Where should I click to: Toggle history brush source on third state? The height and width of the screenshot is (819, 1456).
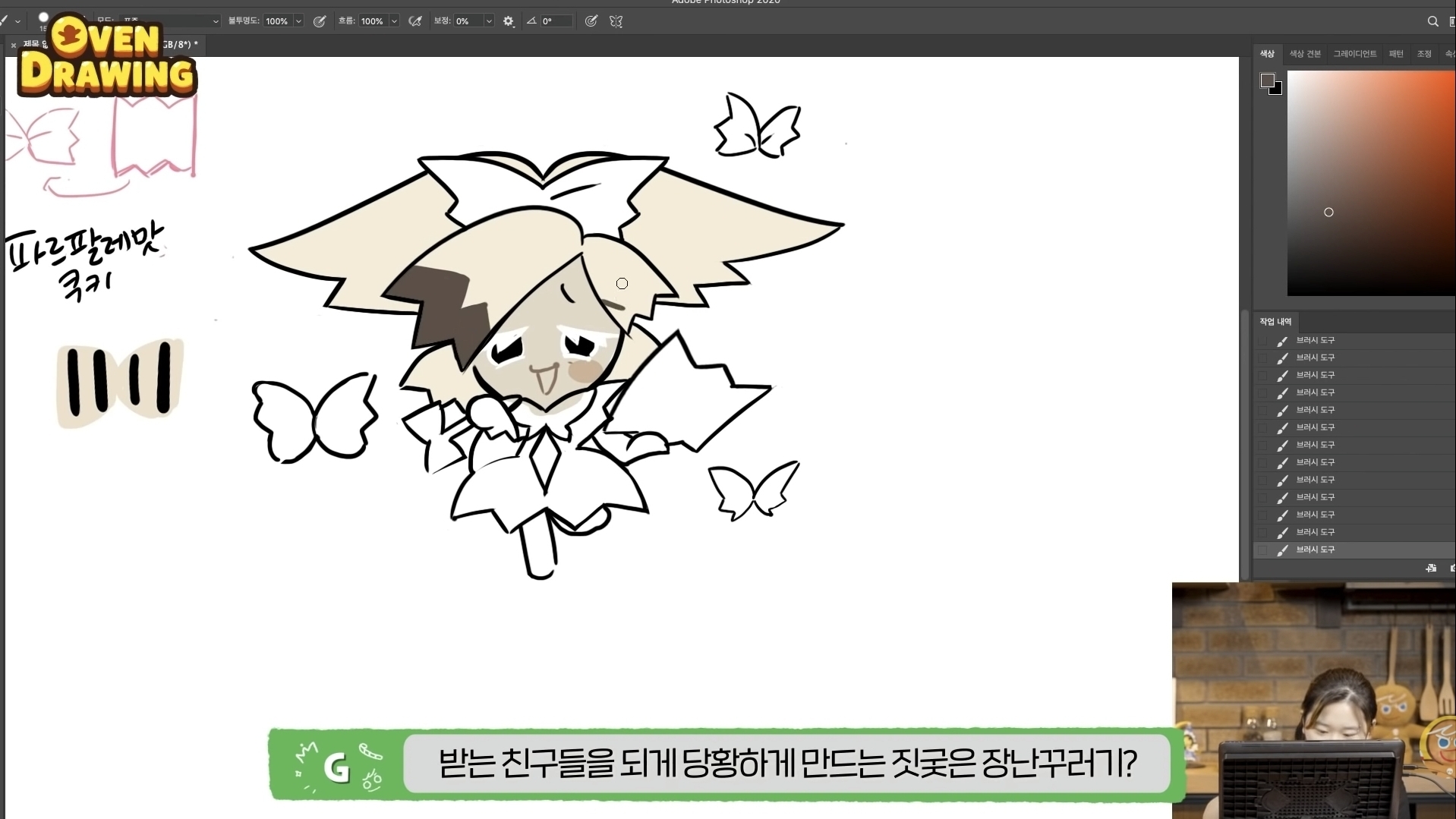[x=1262, y=375]
